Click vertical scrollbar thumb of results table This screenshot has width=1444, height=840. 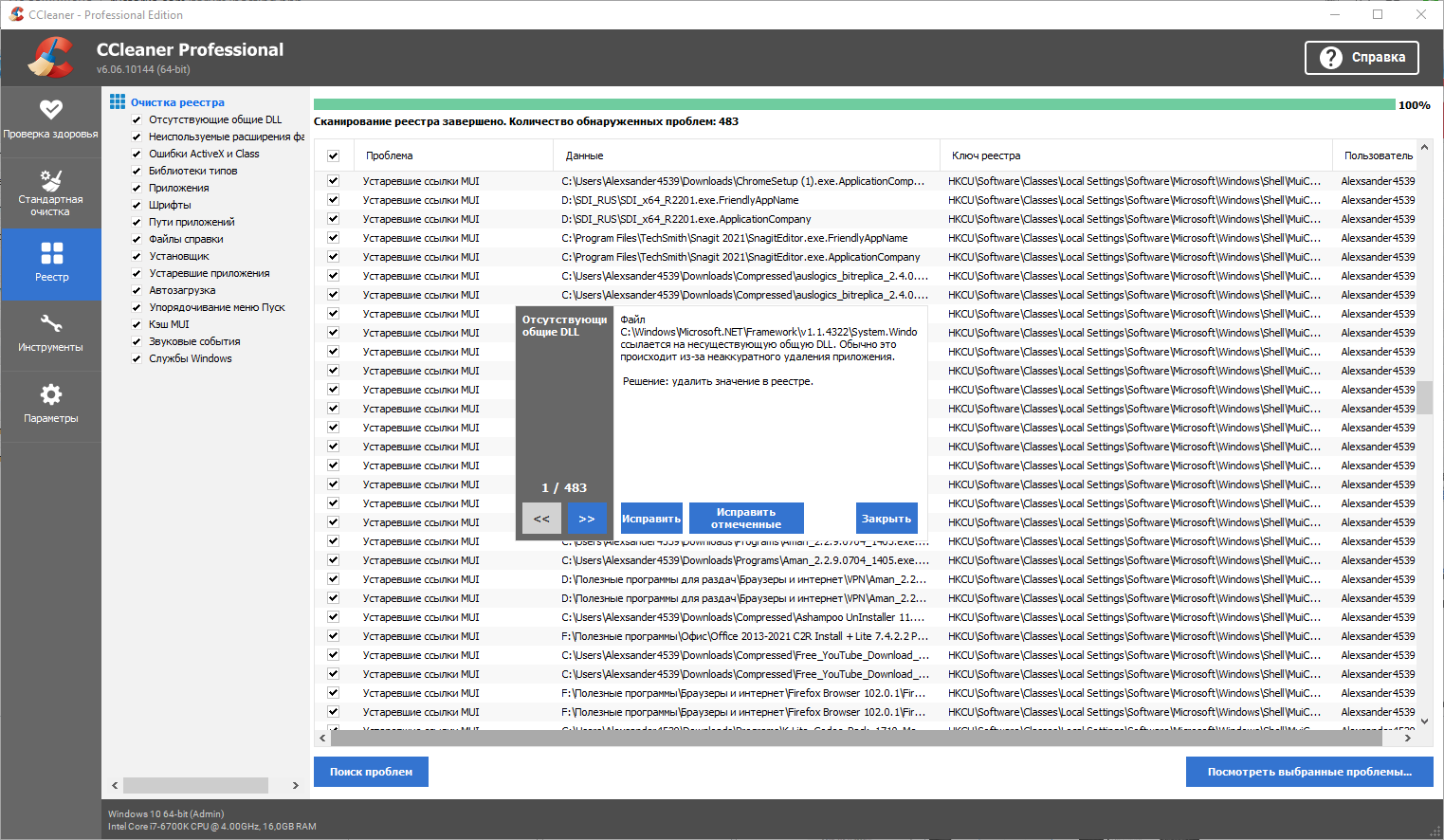tap(1424, 398)
